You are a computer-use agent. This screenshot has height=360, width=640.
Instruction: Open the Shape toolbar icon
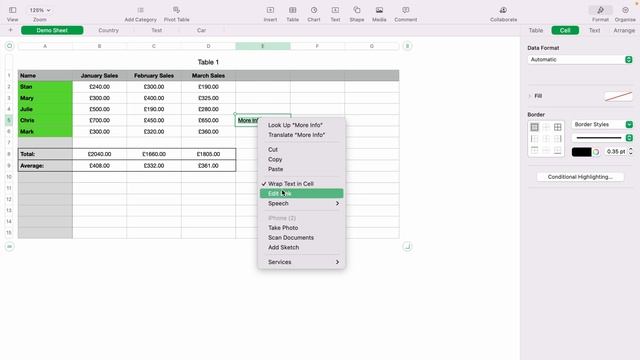357,10
